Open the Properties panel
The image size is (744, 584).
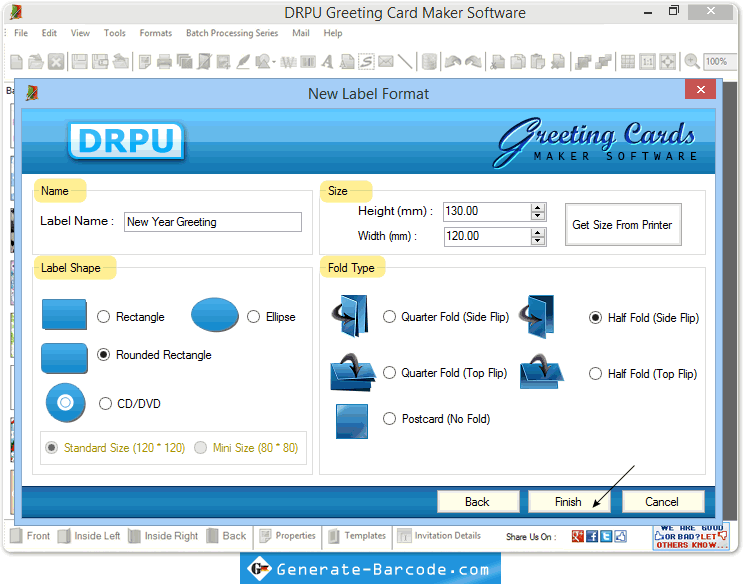(x=287, y=536)
